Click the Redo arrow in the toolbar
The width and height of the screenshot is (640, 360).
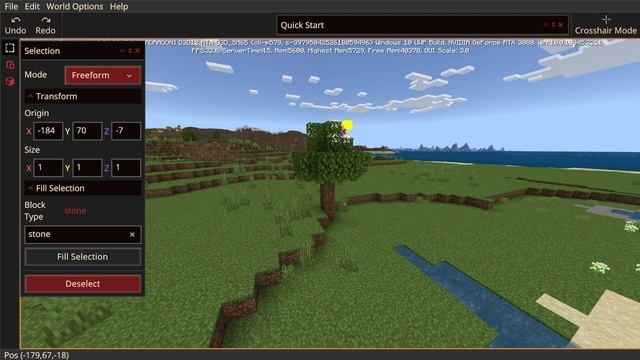pos(45,20)
